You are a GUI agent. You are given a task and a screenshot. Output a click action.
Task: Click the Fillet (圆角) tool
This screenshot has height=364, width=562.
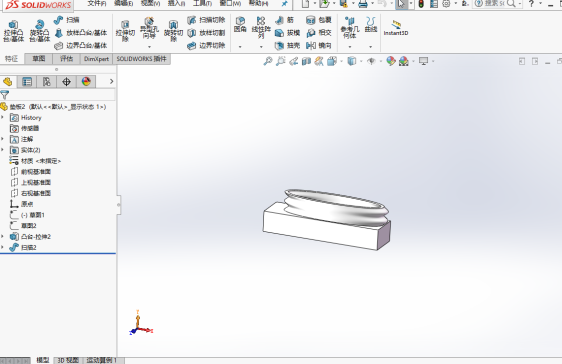point(240,25)
